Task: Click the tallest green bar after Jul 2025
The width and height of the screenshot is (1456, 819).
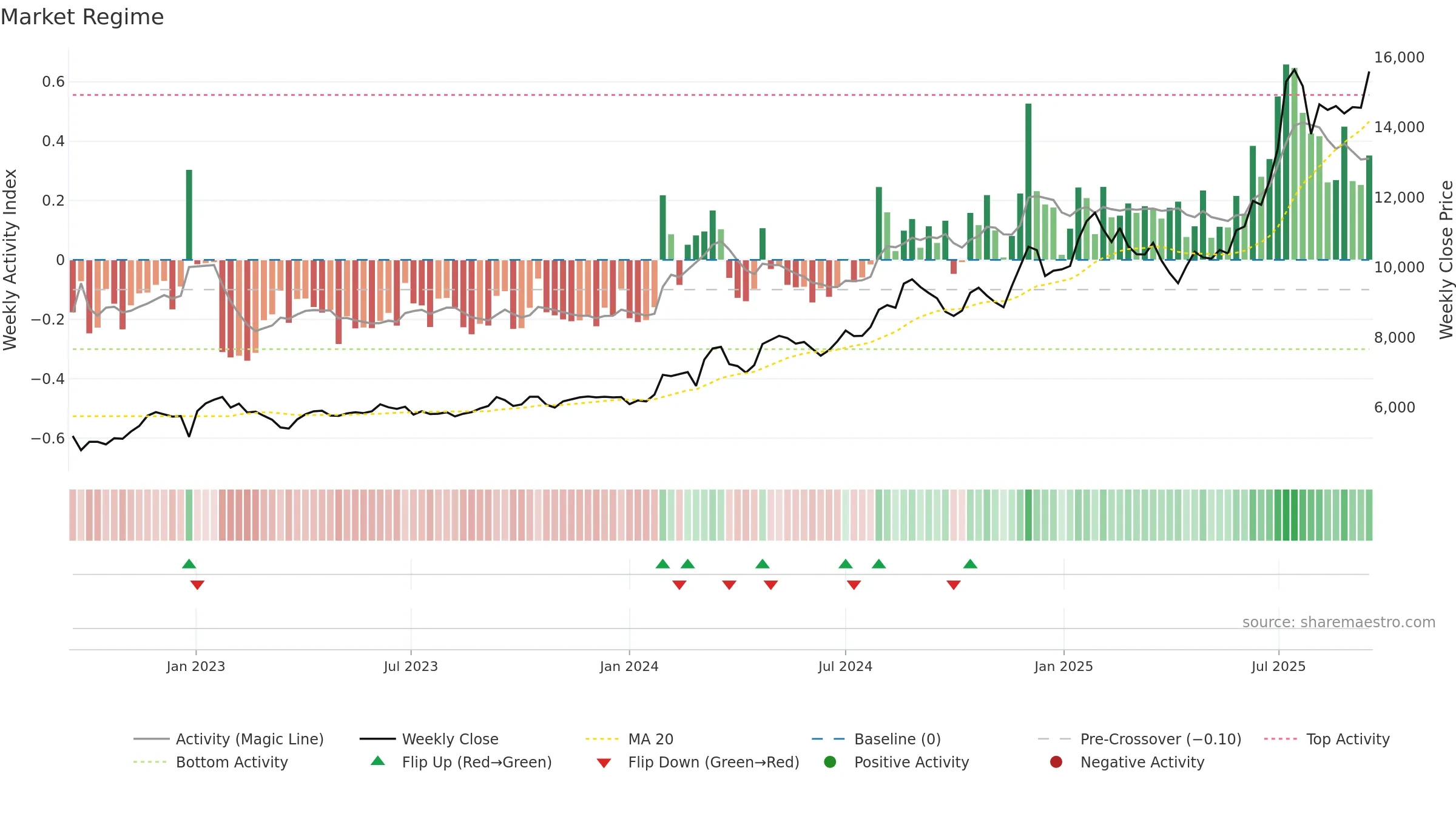Action: 1286,162
